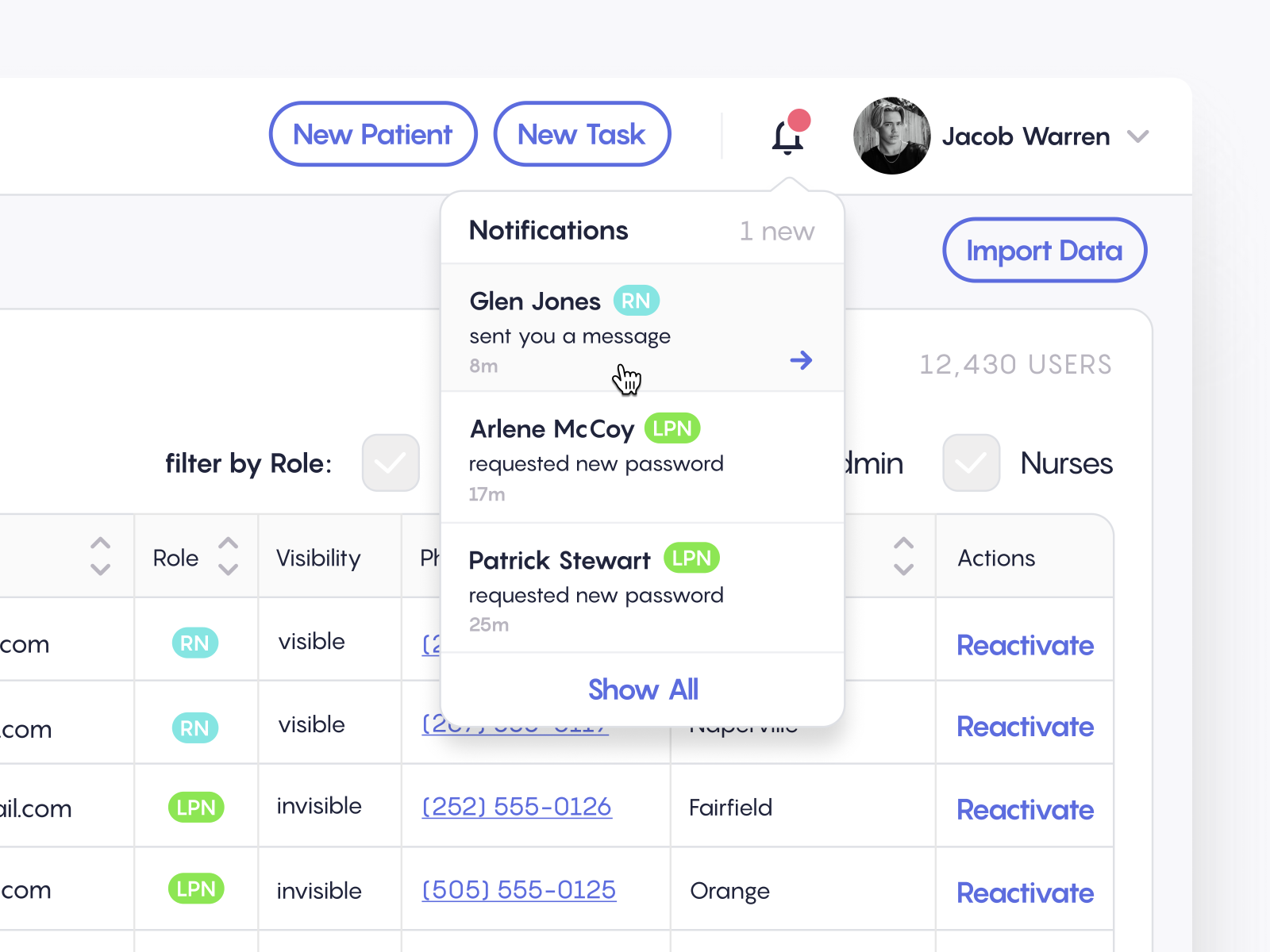Click Show All notifications link

[x=643, y=689]
